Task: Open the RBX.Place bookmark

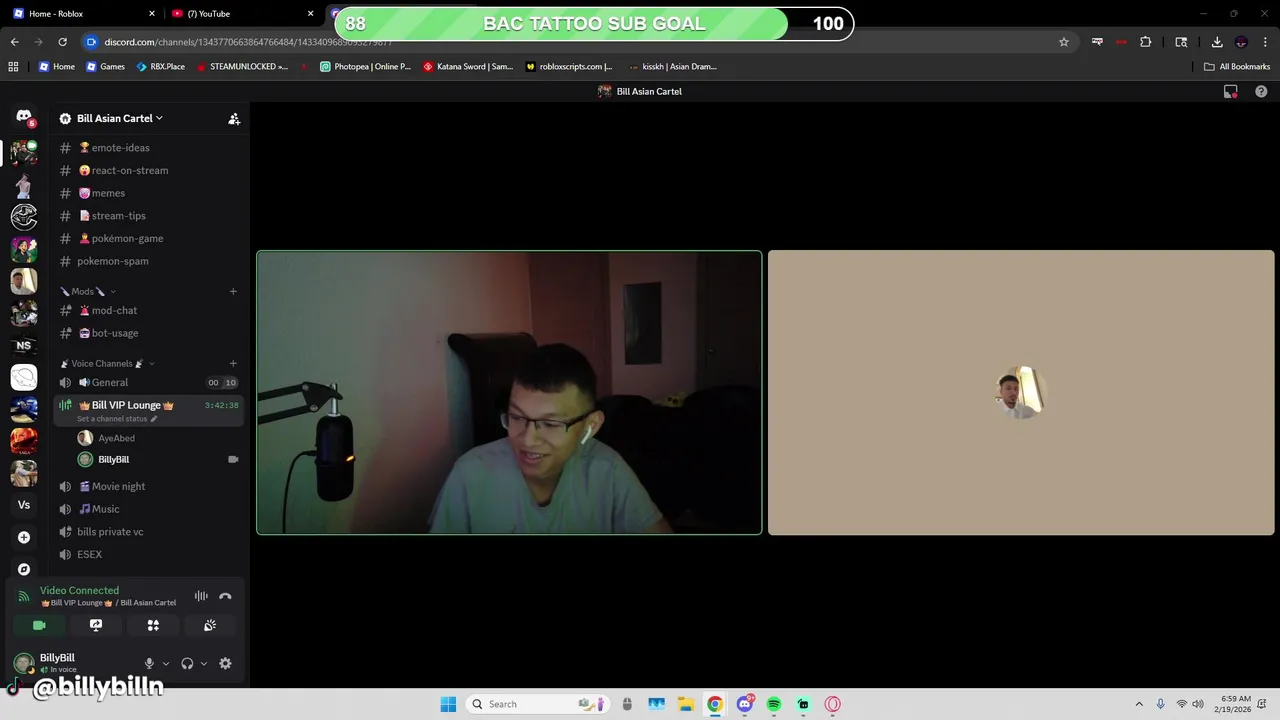Action: 160,66
